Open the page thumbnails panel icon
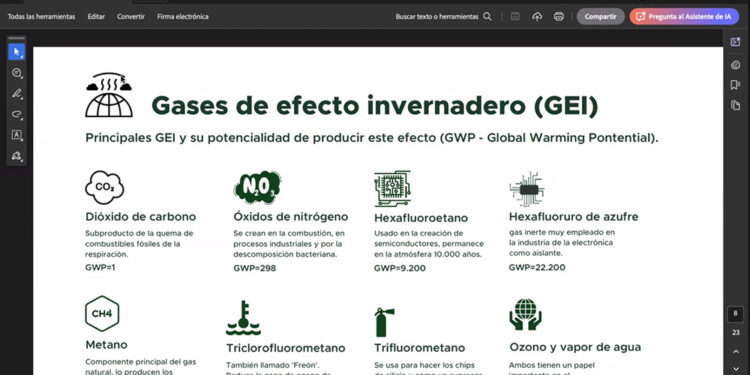This screenshot has width=750, height=375. 736,105
